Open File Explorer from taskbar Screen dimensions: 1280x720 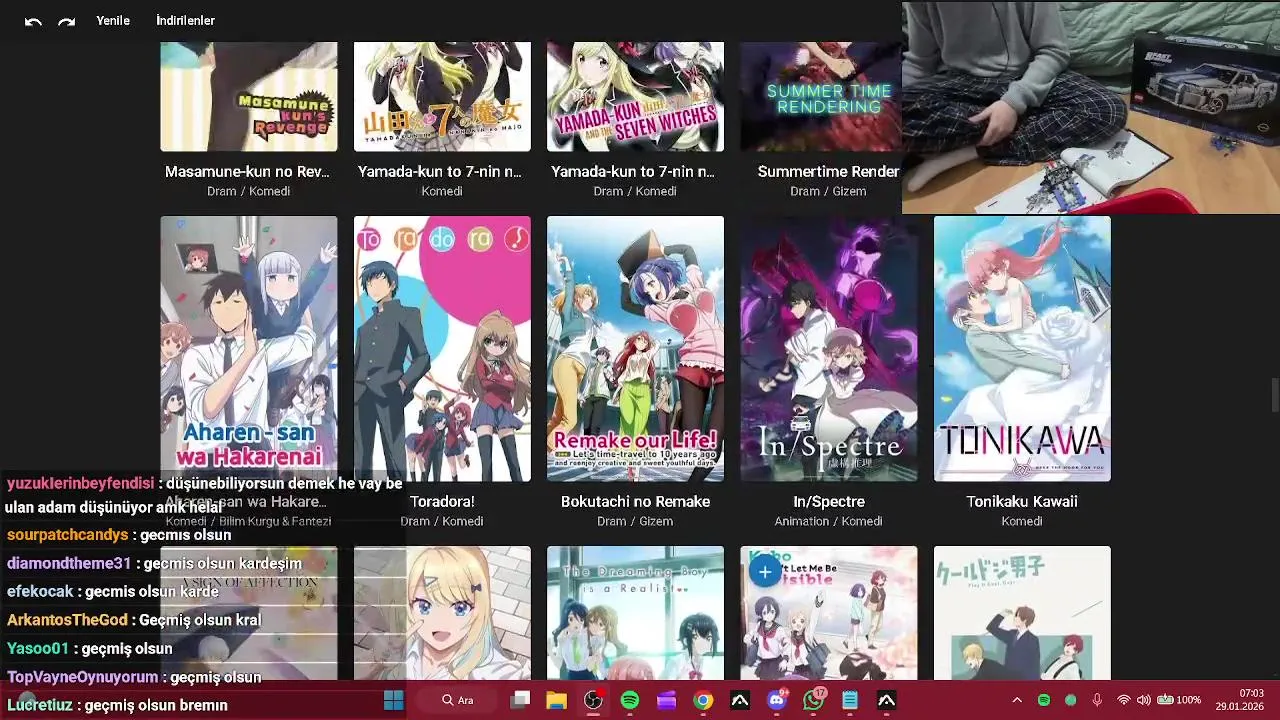click(556, 700)
